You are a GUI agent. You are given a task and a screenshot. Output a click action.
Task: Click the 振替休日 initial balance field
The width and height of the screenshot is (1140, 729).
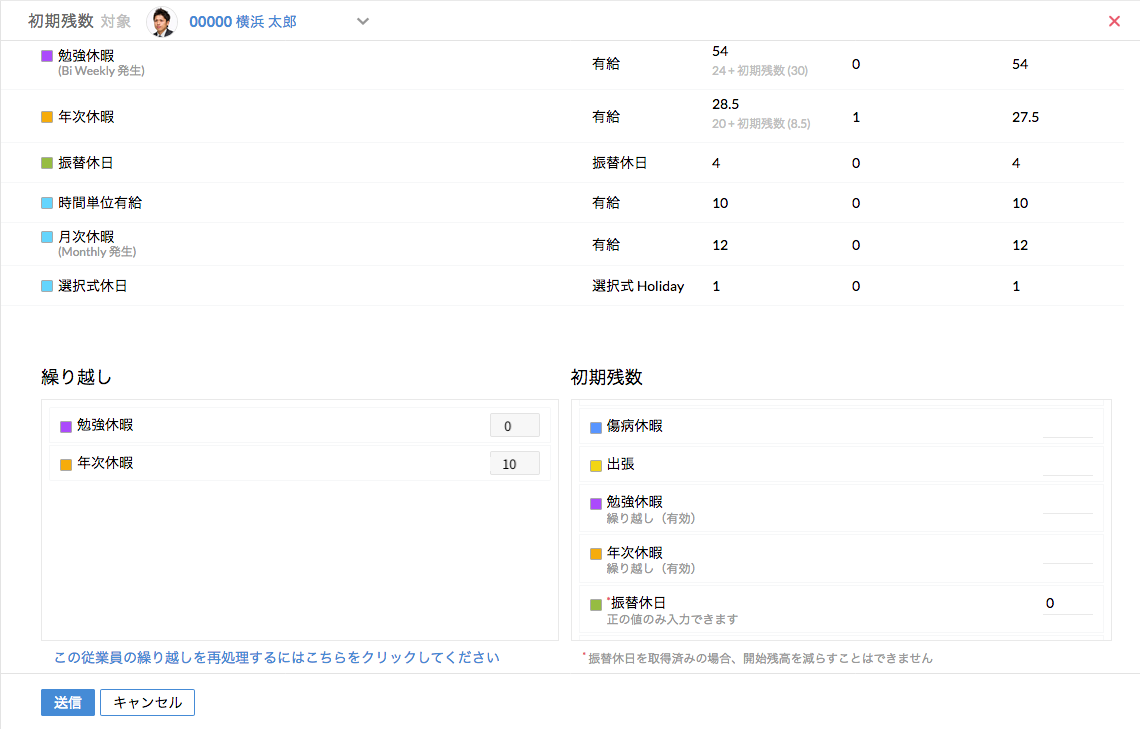(x=1067, y=603)
